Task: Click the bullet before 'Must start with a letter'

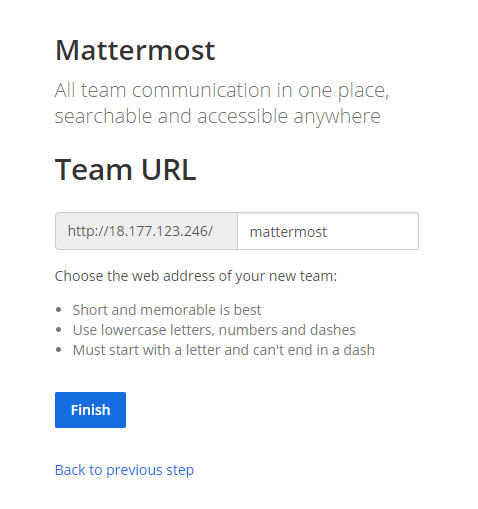Action: [59, 350]
